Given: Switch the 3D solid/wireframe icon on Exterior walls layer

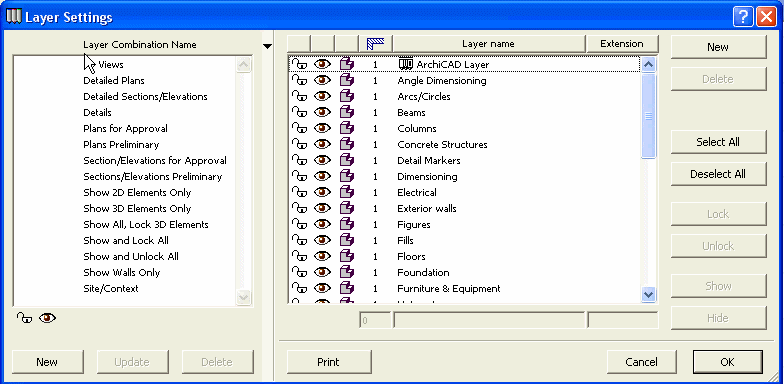Looking at the screenshot, I should coord(346,208).
